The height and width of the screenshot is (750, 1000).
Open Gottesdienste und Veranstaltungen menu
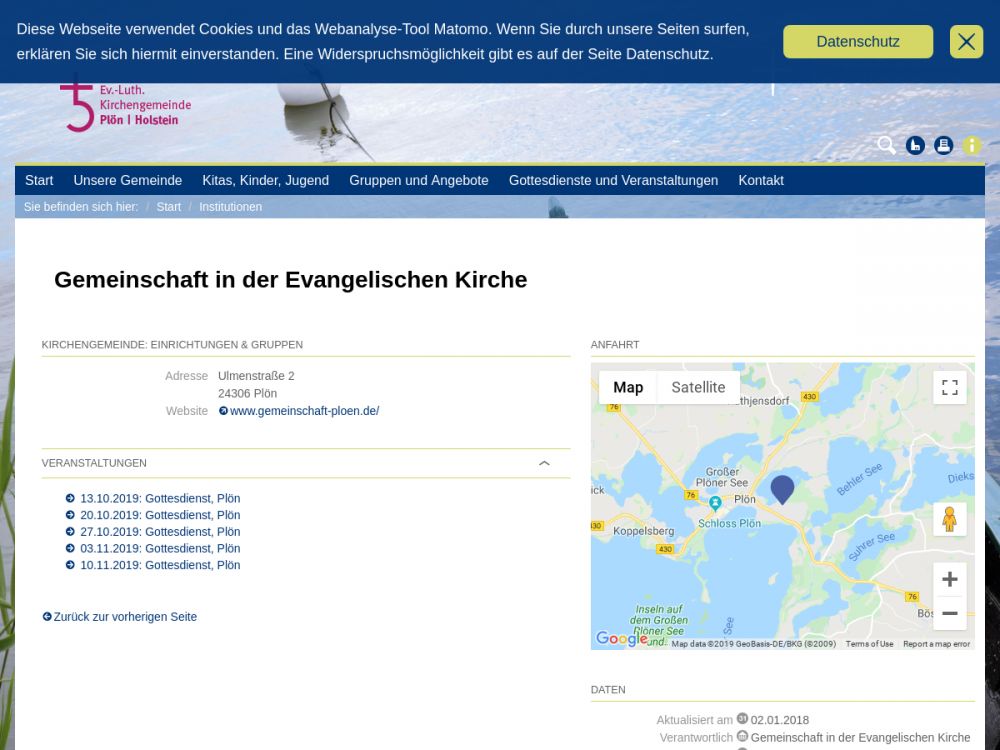coord(613,181)
